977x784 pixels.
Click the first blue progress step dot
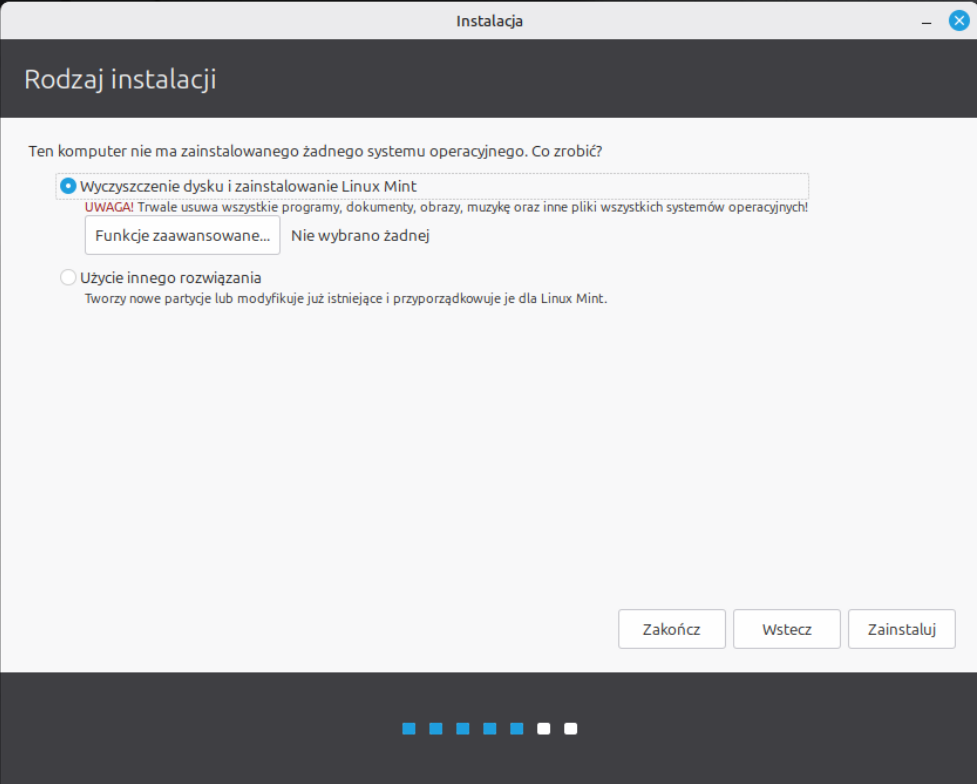408,729
